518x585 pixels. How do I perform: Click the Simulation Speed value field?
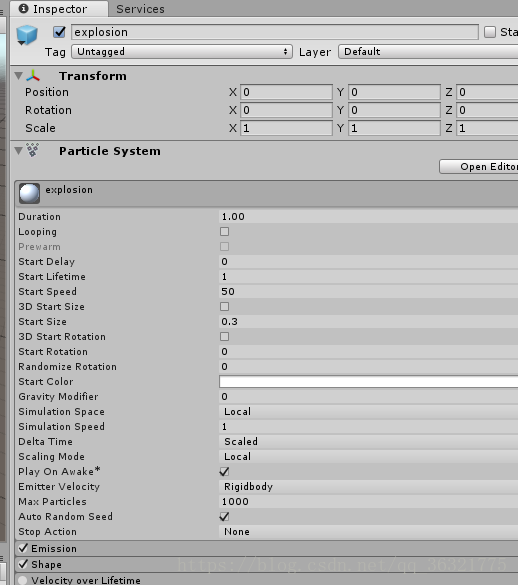(x=368, y=426)
